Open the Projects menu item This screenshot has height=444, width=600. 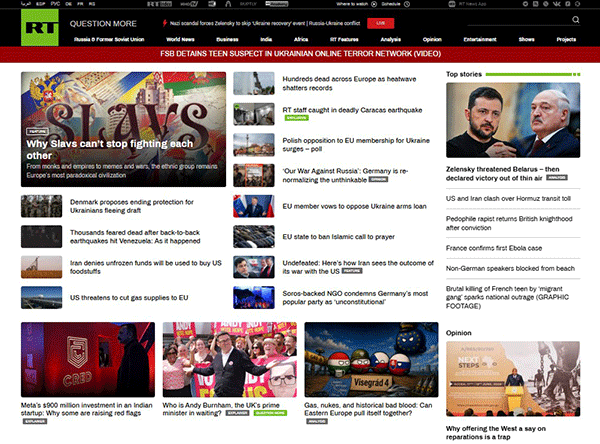click(566, 39)
